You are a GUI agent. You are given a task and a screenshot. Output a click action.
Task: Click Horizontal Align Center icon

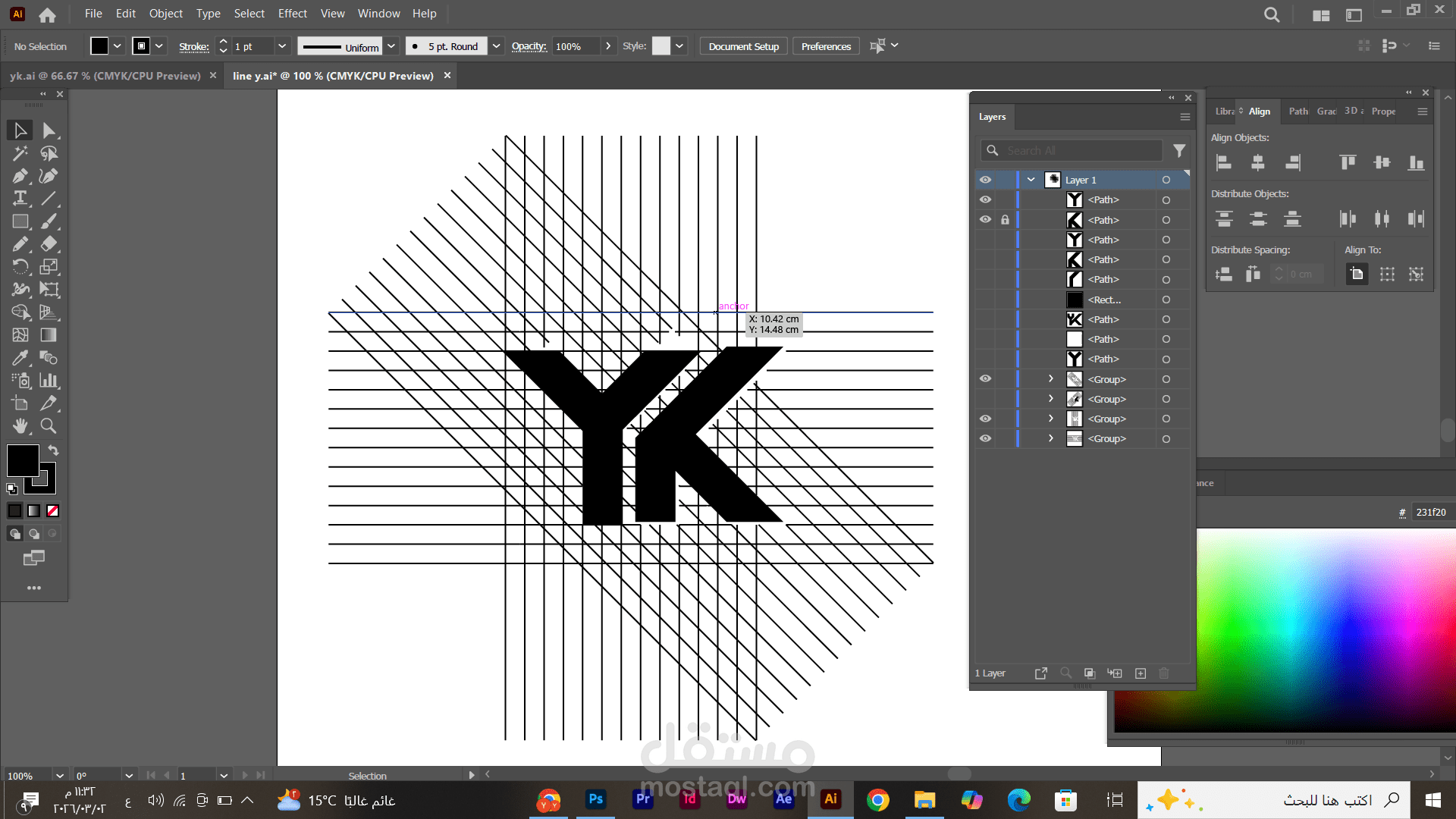coord(1258,162)
